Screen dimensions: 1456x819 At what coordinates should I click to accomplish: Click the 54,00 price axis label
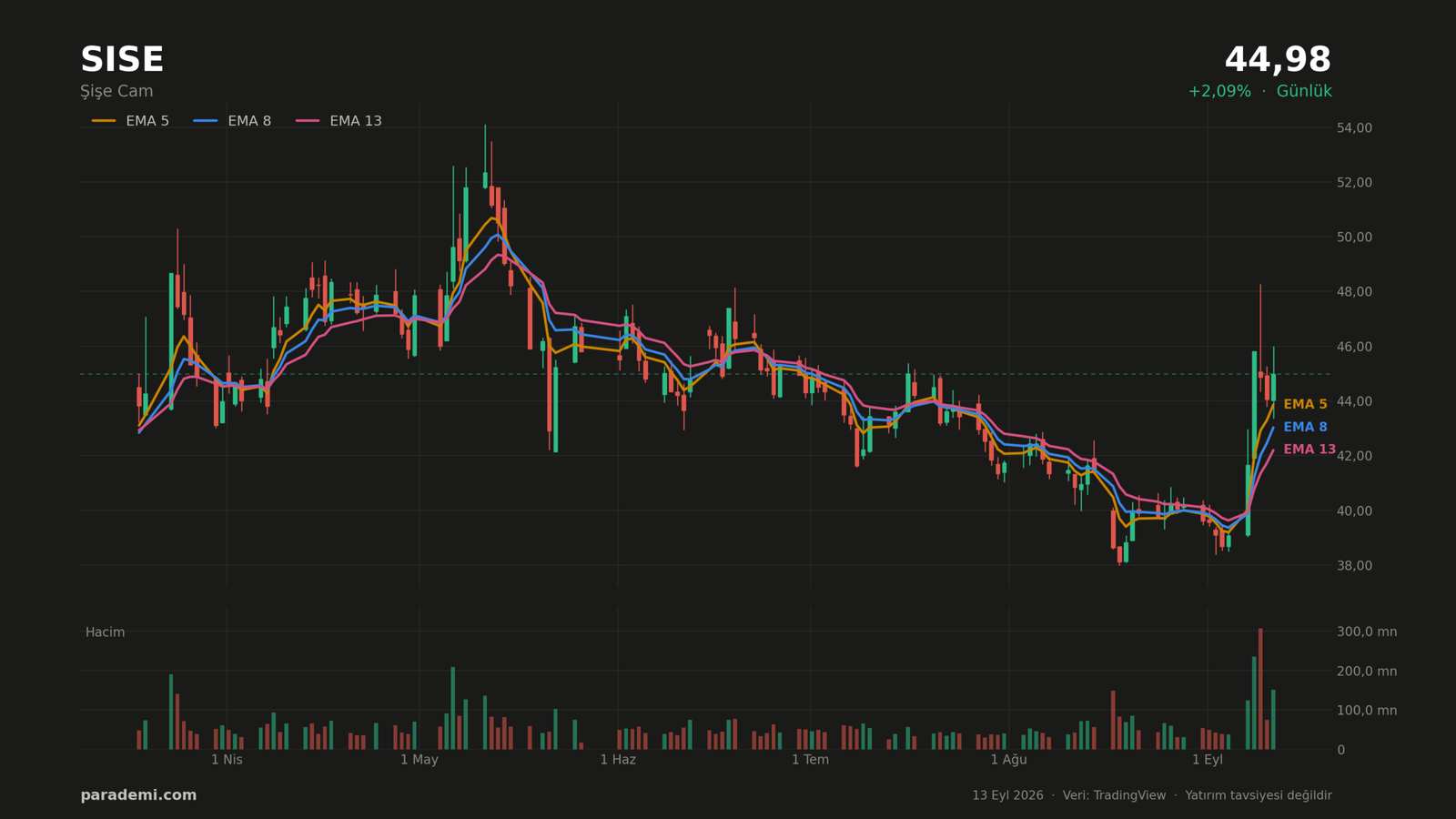(x=1354, y=128)
